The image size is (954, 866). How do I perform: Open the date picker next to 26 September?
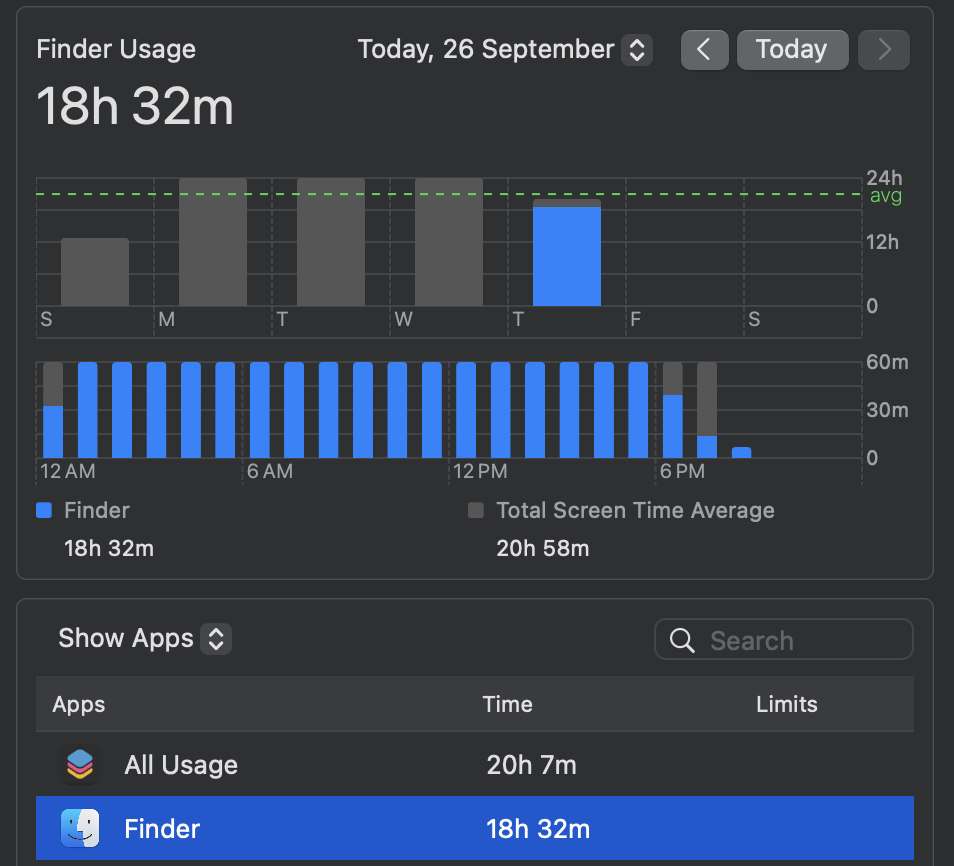636,50
